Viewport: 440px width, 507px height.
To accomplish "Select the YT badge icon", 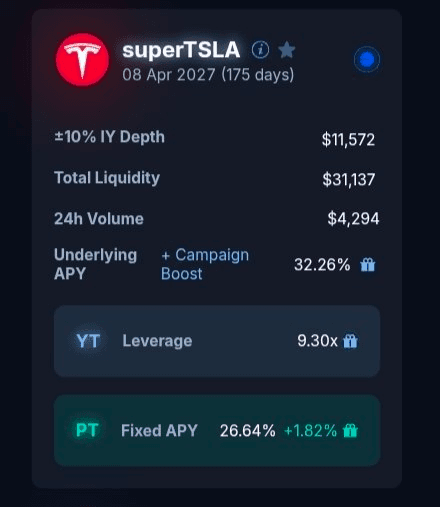I will tap(88, 341).
